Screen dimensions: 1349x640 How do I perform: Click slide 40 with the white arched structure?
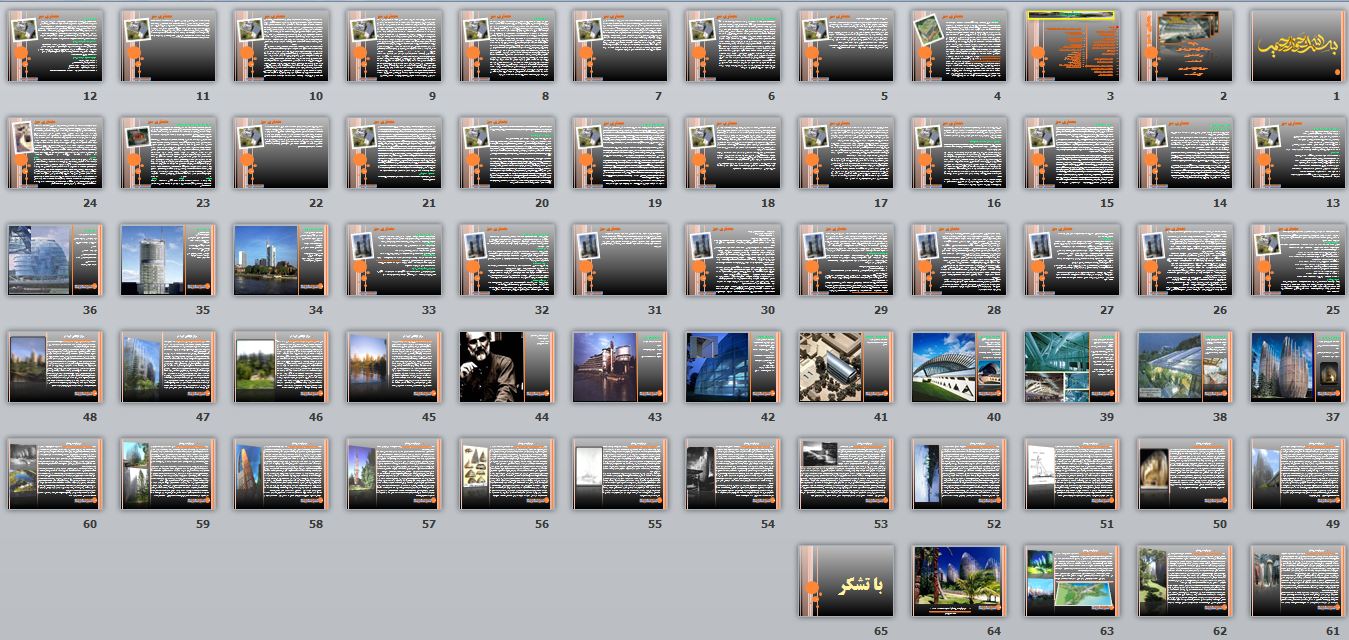(959, 367)
